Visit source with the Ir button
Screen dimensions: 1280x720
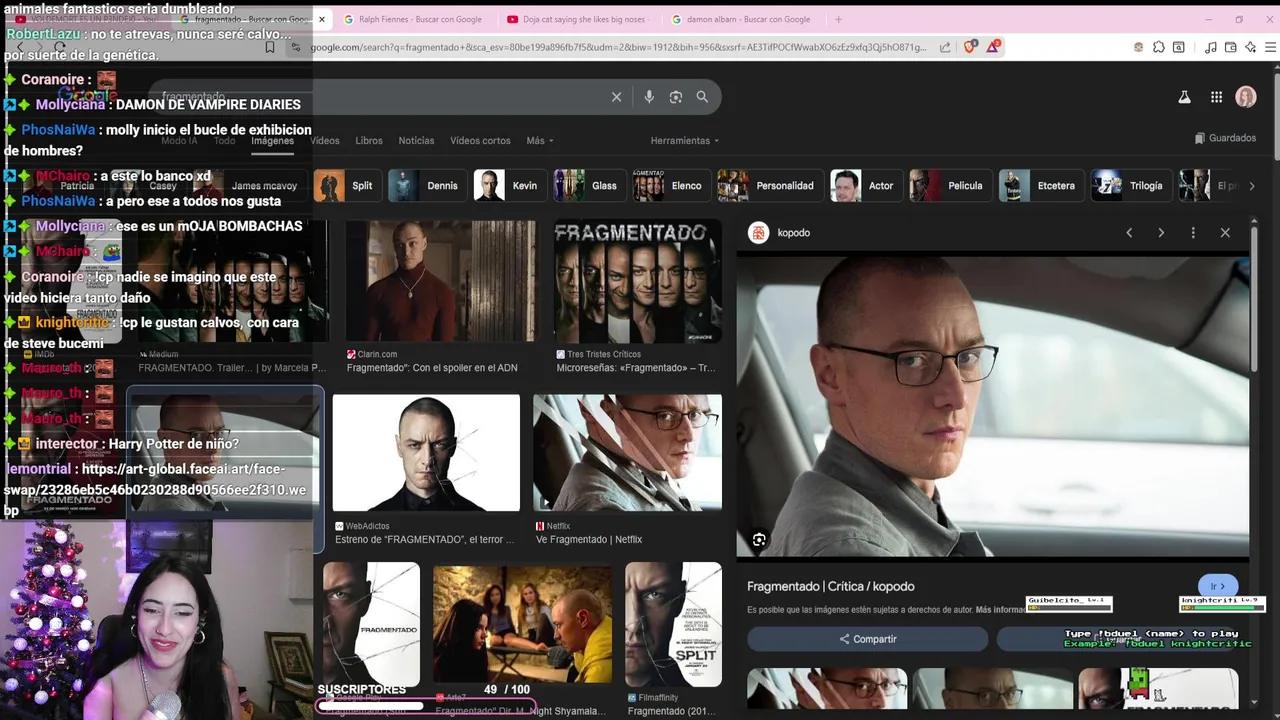point(1218,587)
